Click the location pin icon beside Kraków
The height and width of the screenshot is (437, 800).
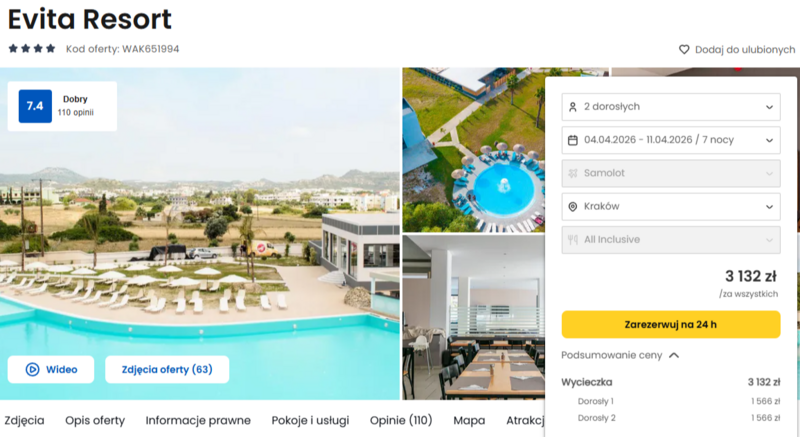click(572, 207)
